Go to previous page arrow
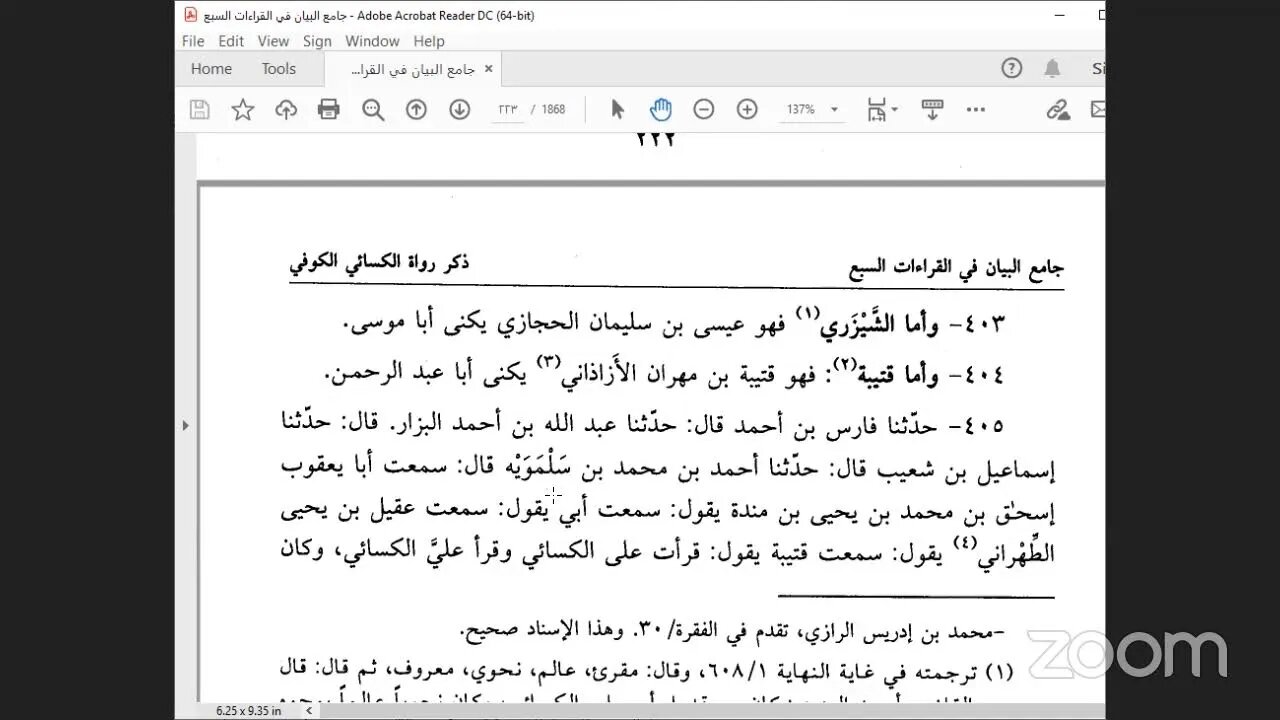 [416, 110]
